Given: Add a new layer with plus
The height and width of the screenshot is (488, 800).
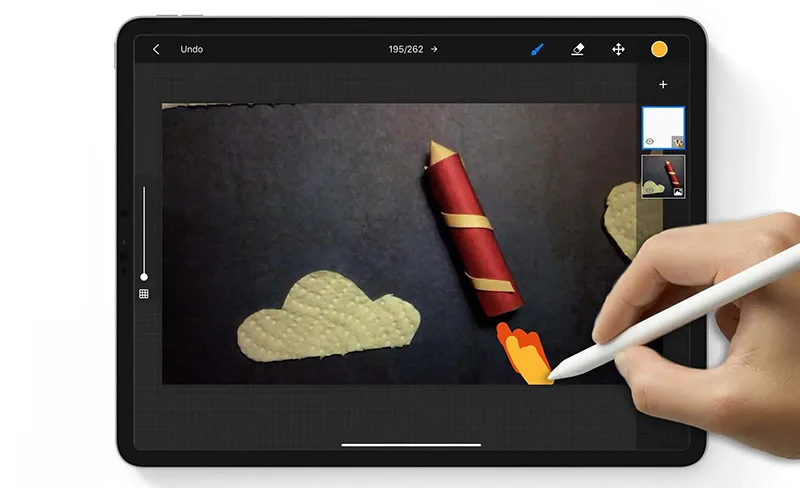Looking at the screenshot, I should [x=663, y=84].
